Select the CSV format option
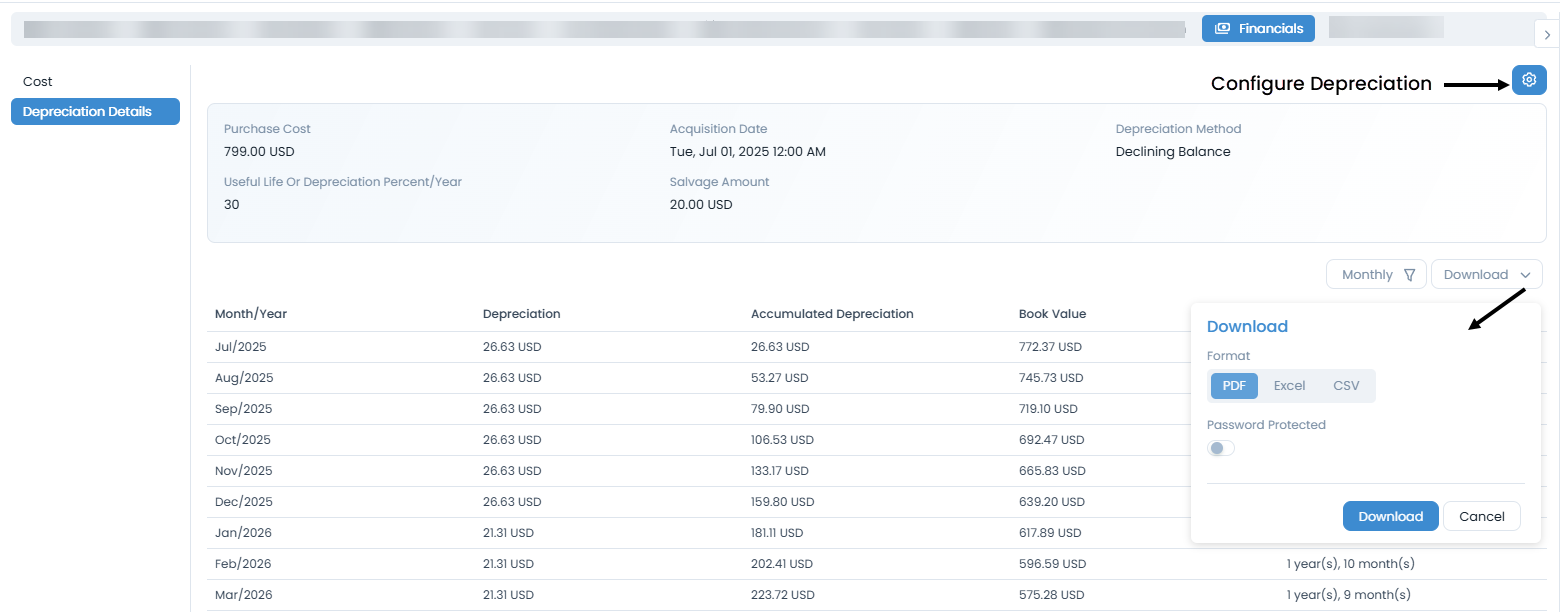The height and width of the screenshot is (612, 1560). pyautogui.click(x=1345, y=385)
